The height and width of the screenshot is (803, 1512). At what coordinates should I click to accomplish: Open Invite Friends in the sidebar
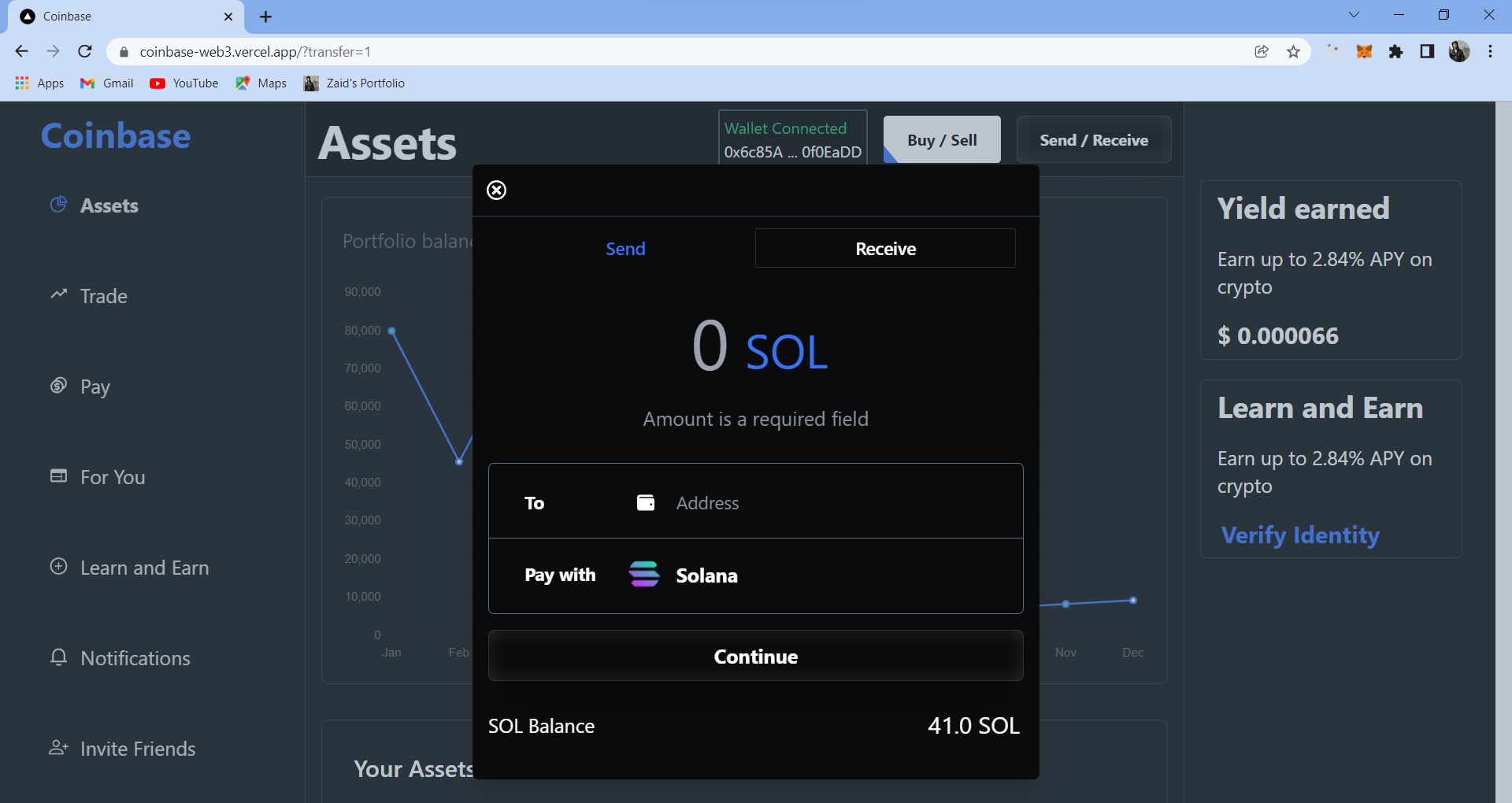pyautogui.click(x=138, y=749)
